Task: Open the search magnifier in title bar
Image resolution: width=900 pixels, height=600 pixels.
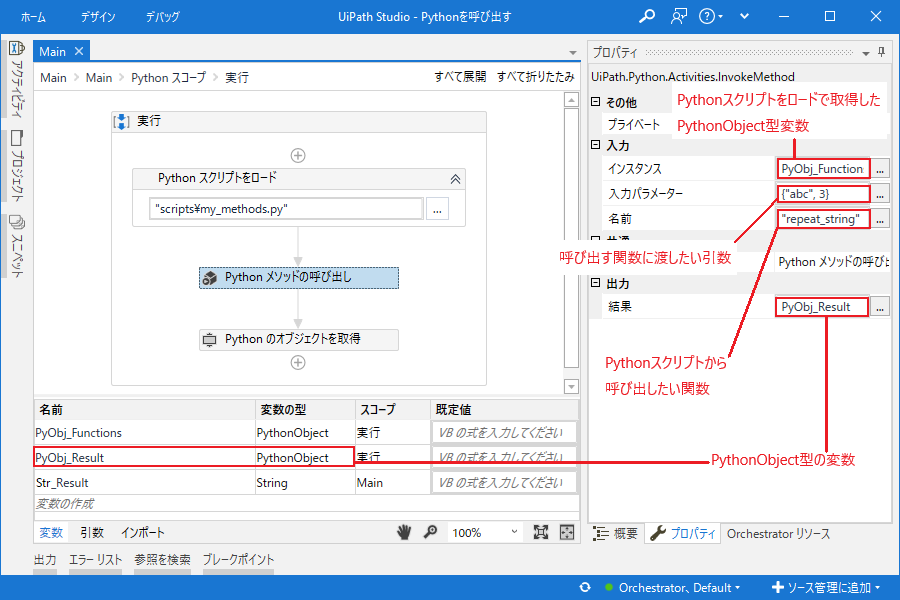Action: point(647,16)
